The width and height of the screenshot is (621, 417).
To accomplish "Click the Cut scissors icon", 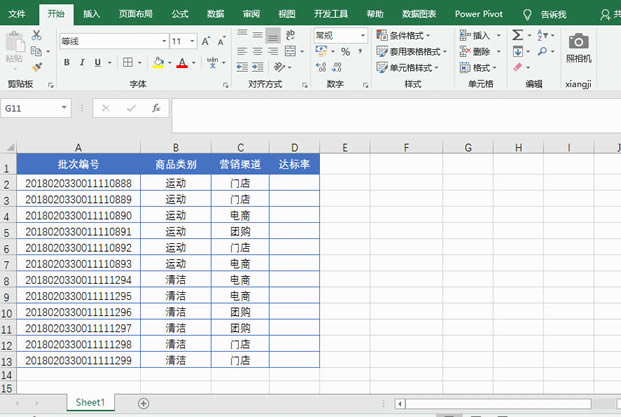I will tap(36, 35).
